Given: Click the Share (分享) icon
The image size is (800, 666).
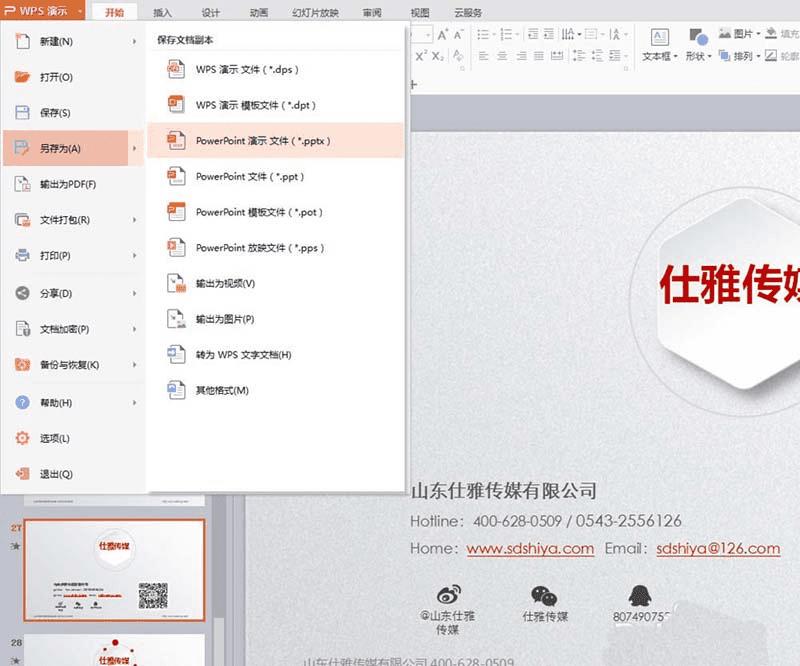Looking at the screenshot, I should (22, 293).
